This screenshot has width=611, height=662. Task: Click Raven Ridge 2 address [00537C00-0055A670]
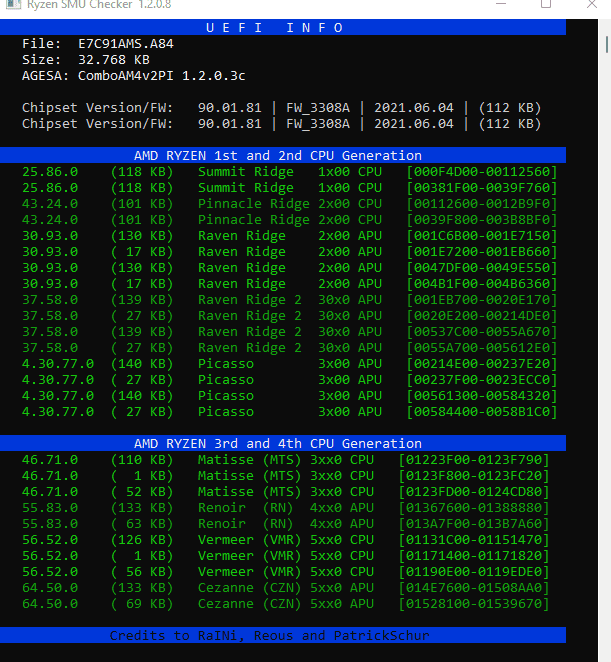482,332
